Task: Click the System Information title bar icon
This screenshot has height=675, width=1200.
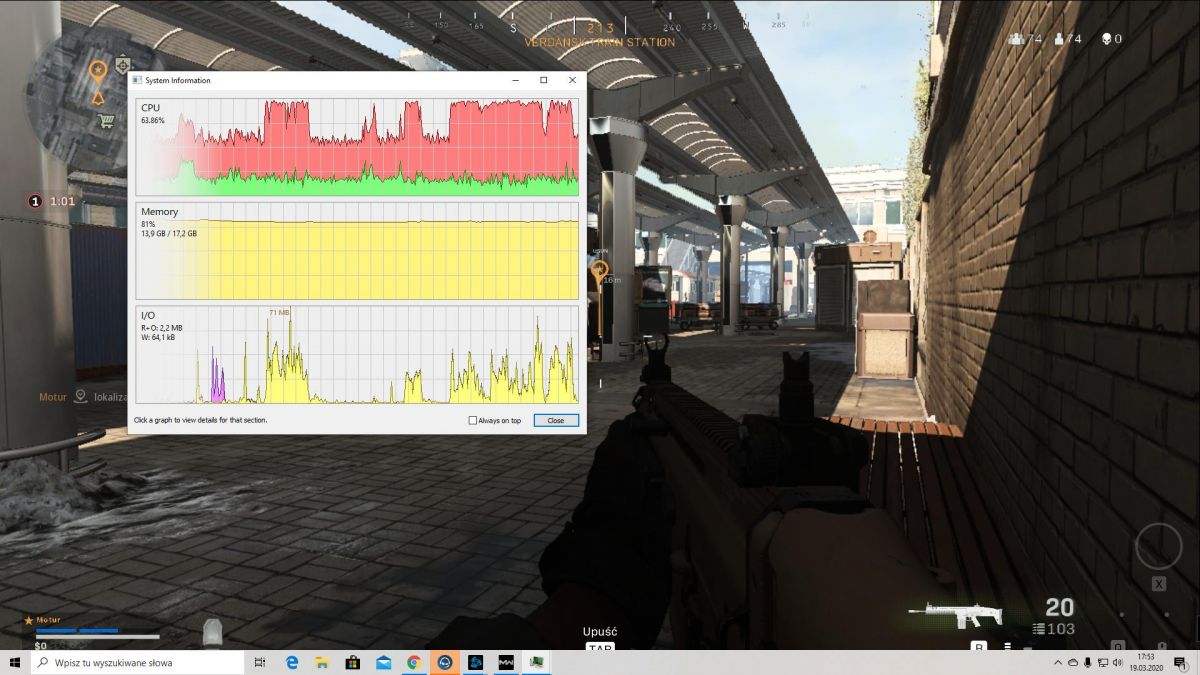Action: coord(138,80)
